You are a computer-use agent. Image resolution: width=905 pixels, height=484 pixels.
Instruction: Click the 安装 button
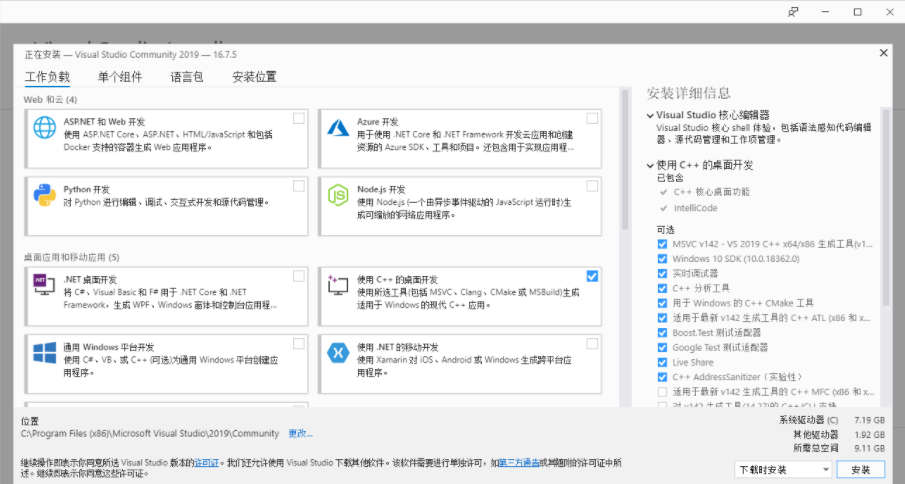[x=861, y=470]
